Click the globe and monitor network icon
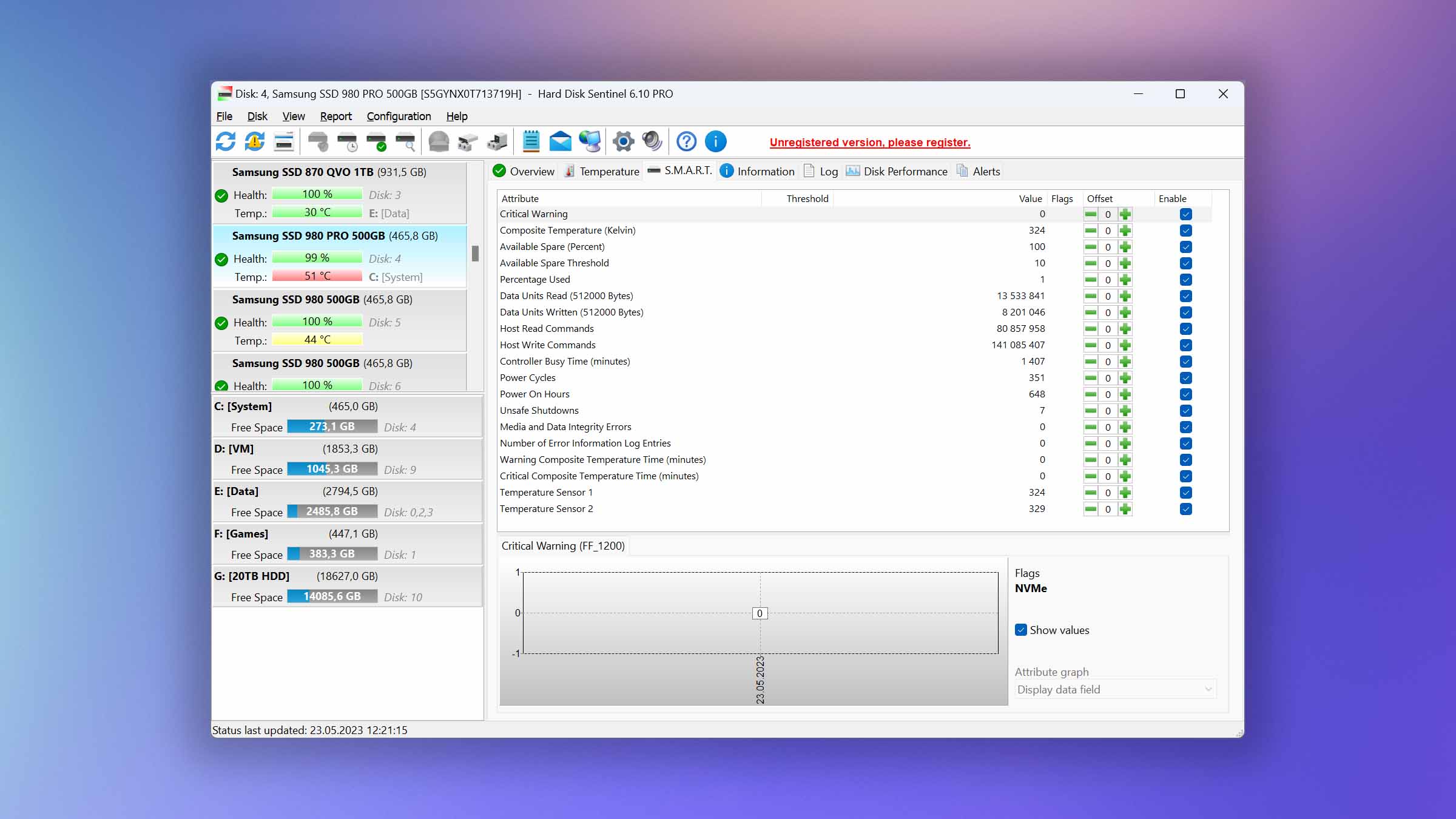The height and width of the screenshot is (819, 1456). coord(590,141)
